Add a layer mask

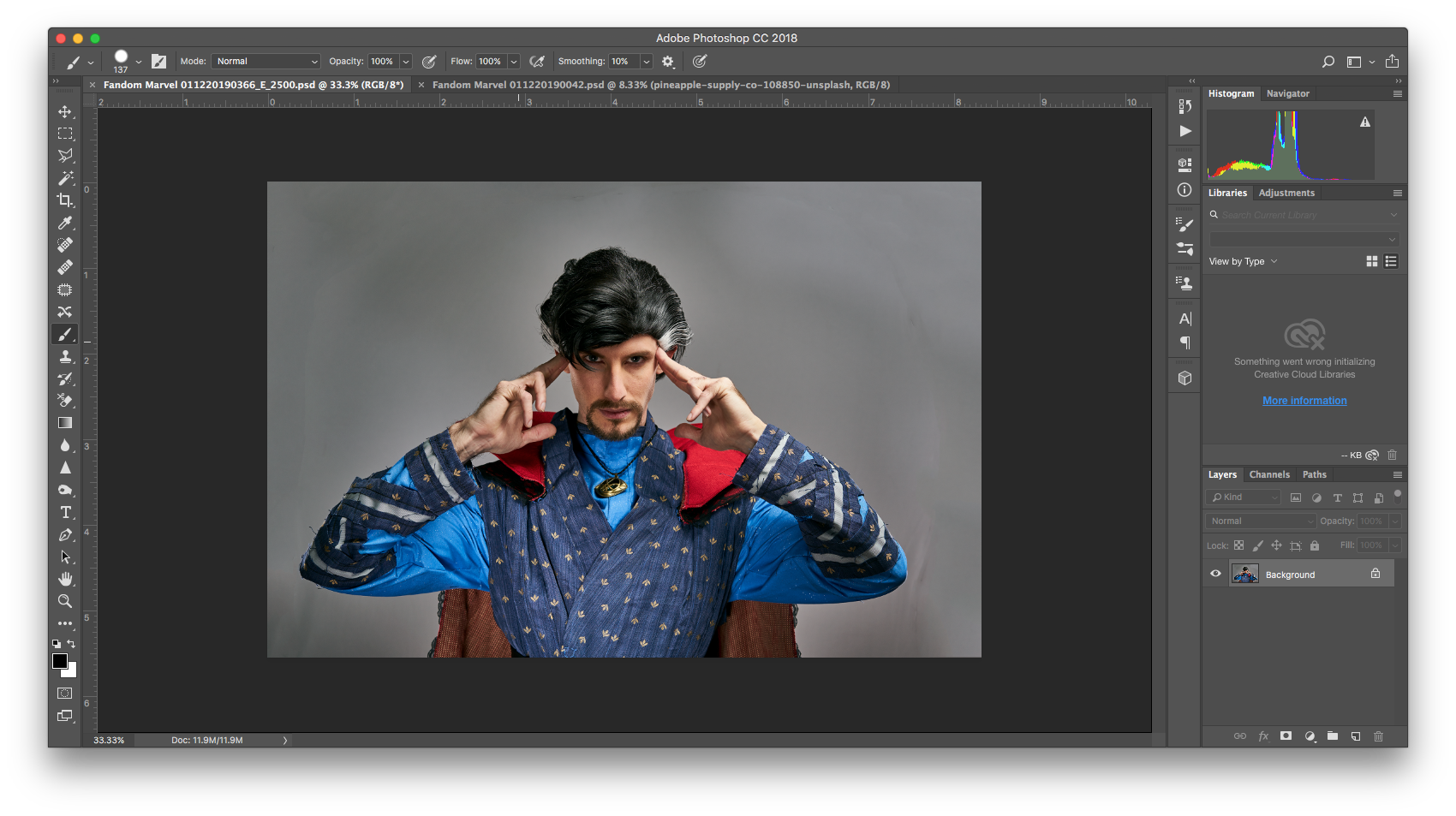(1286, 736)
